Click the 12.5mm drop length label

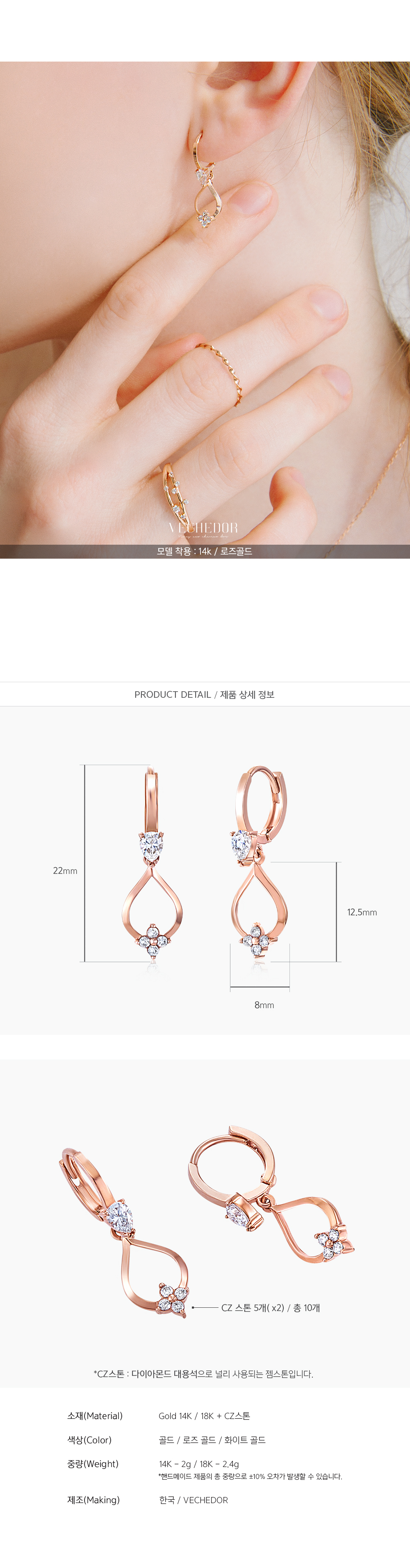tap(362, 912)
